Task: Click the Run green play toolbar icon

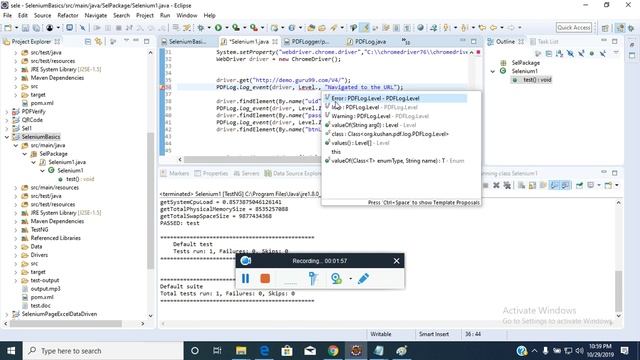Action: click(x=218, y=28)
